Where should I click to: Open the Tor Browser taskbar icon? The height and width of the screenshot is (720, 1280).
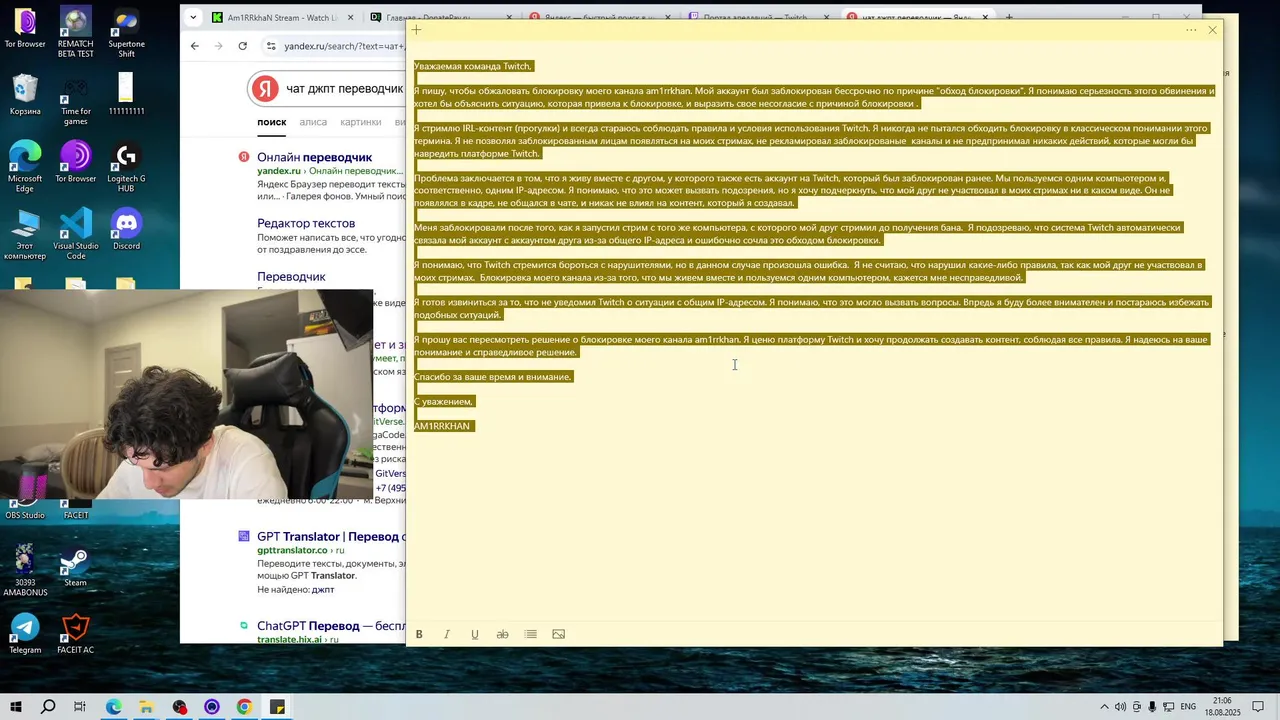click(x=211, y=707)
